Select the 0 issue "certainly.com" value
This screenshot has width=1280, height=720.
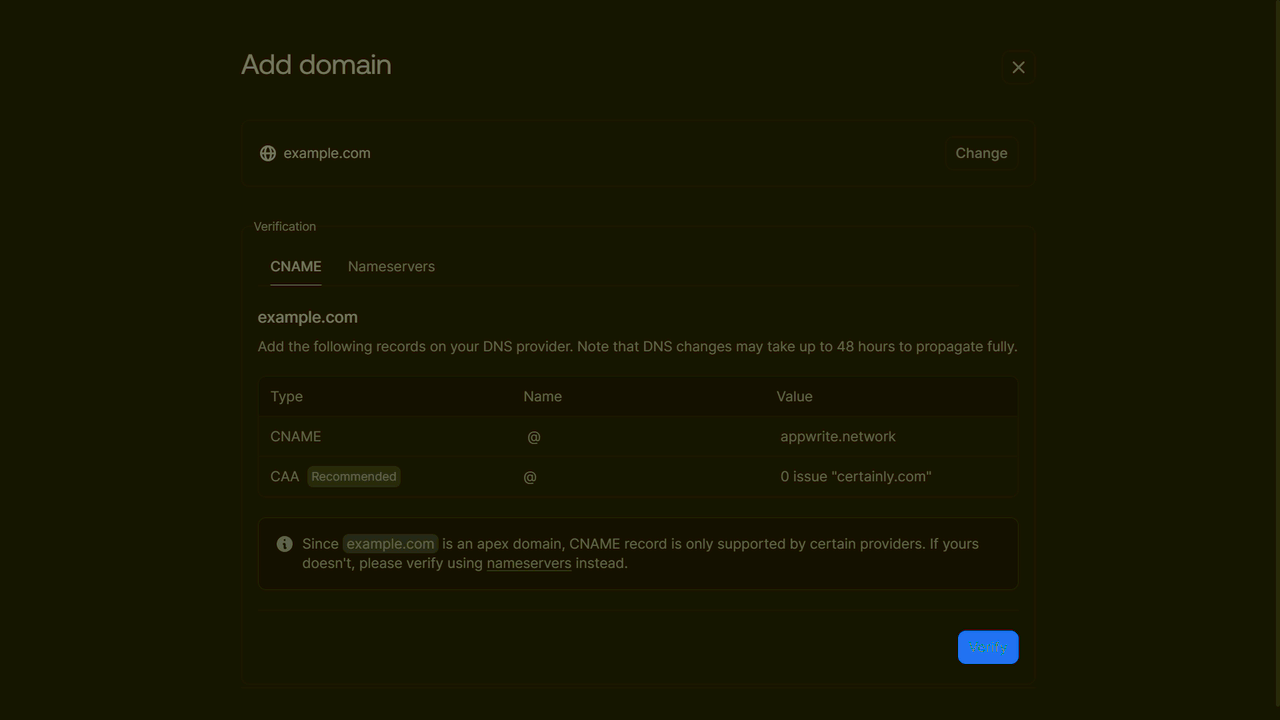tap(856, 476)
